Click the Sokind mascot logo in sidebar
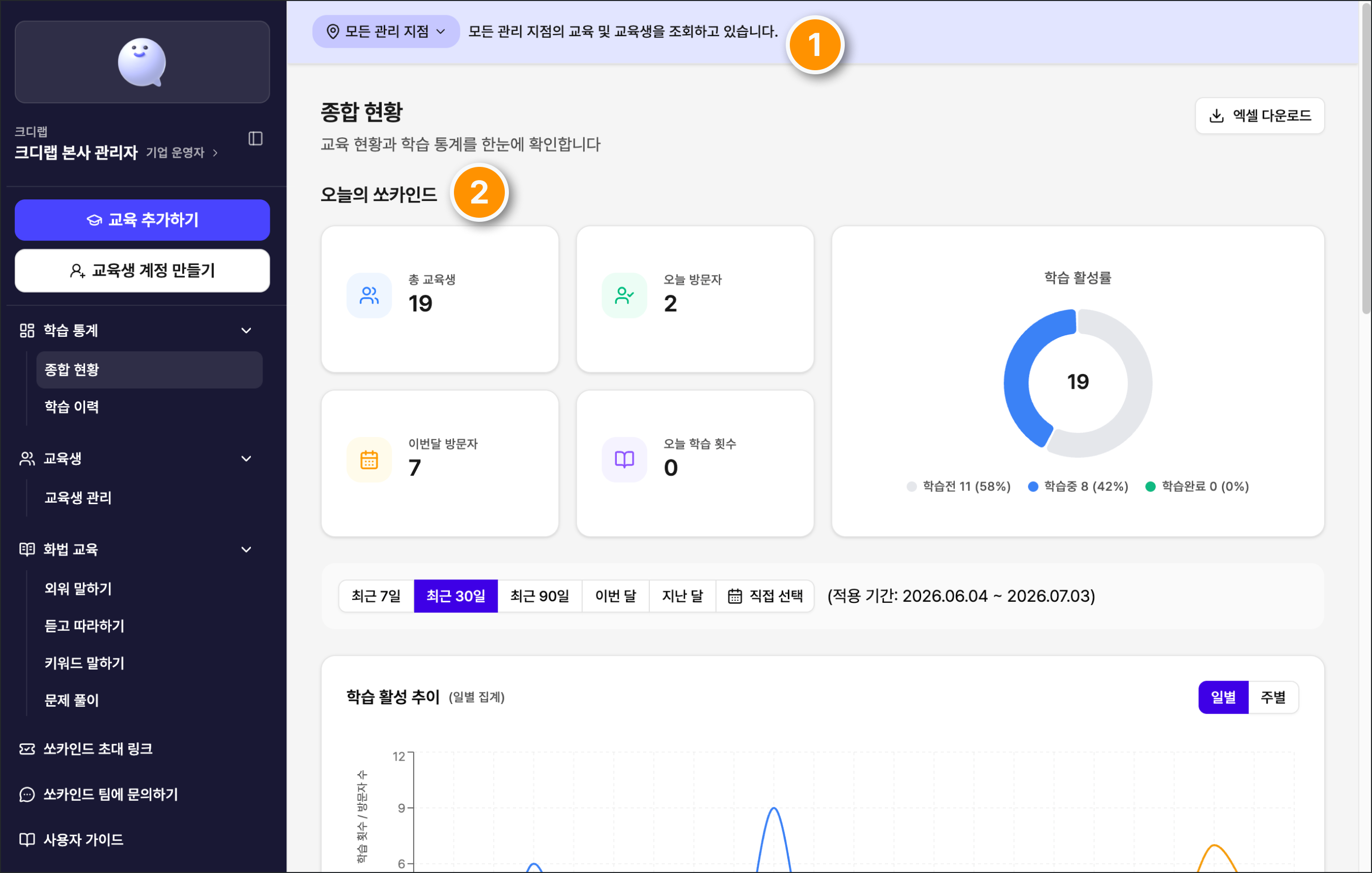This screenshot has width=1372, height=873. coord(142,62)
